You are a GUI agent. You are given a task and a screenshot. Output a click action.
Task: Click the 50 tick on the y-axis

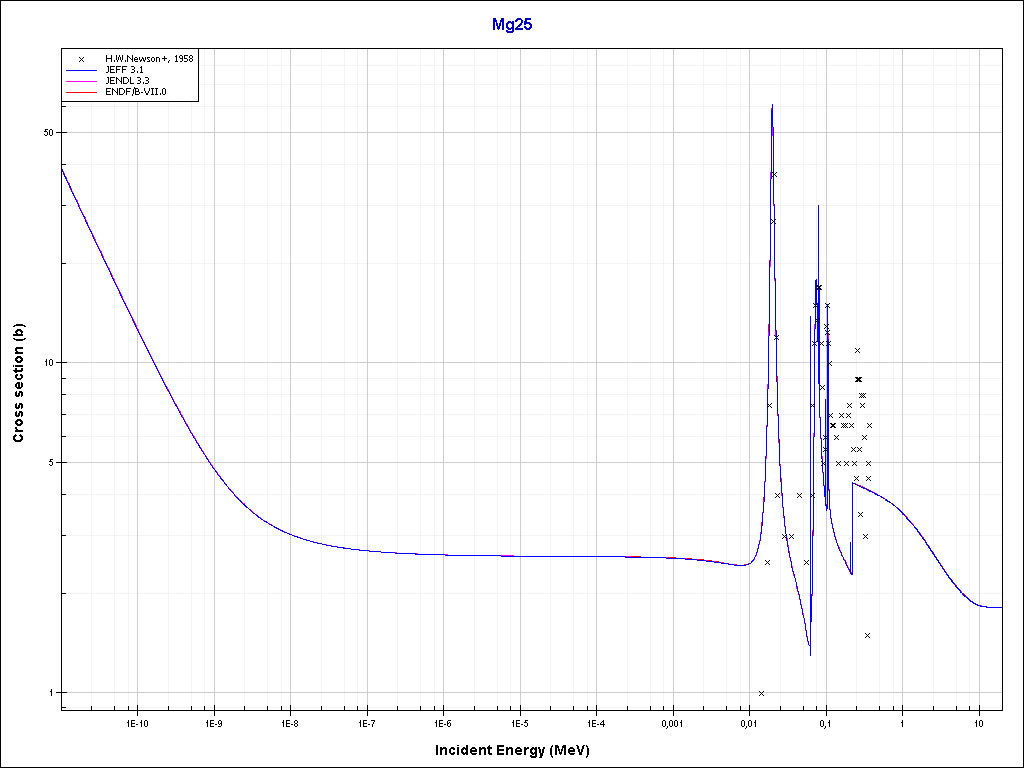point(46,133)
